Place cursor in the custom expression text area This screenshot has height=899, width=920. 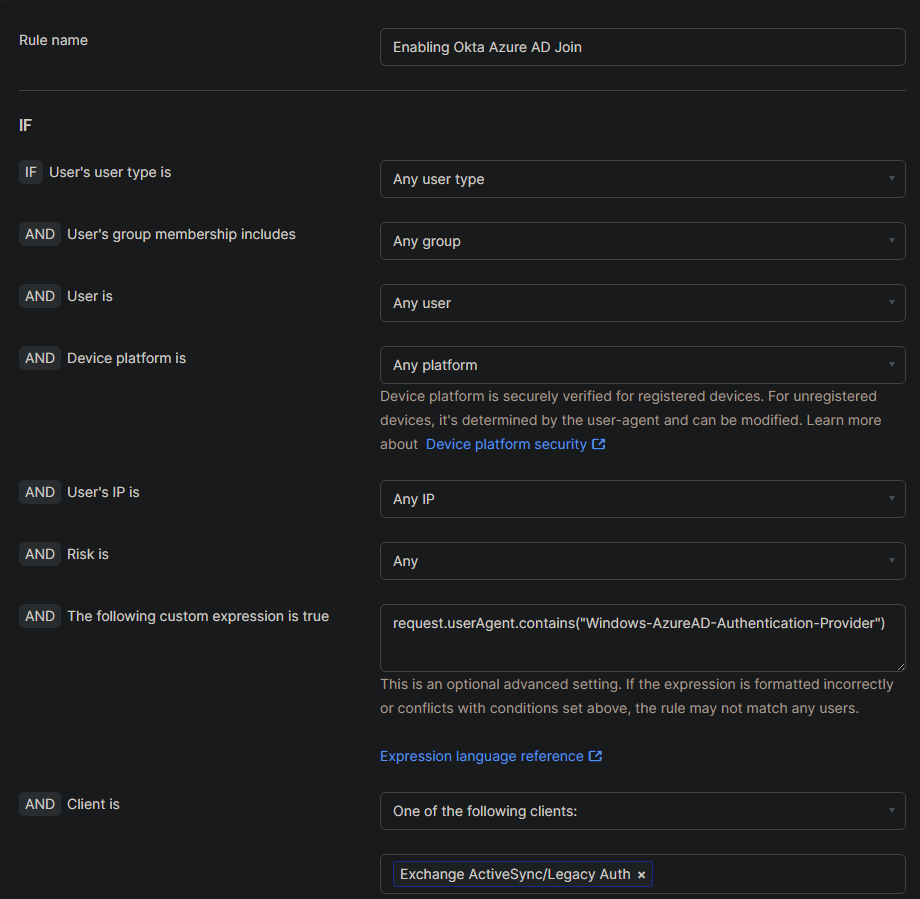[642, 637]
